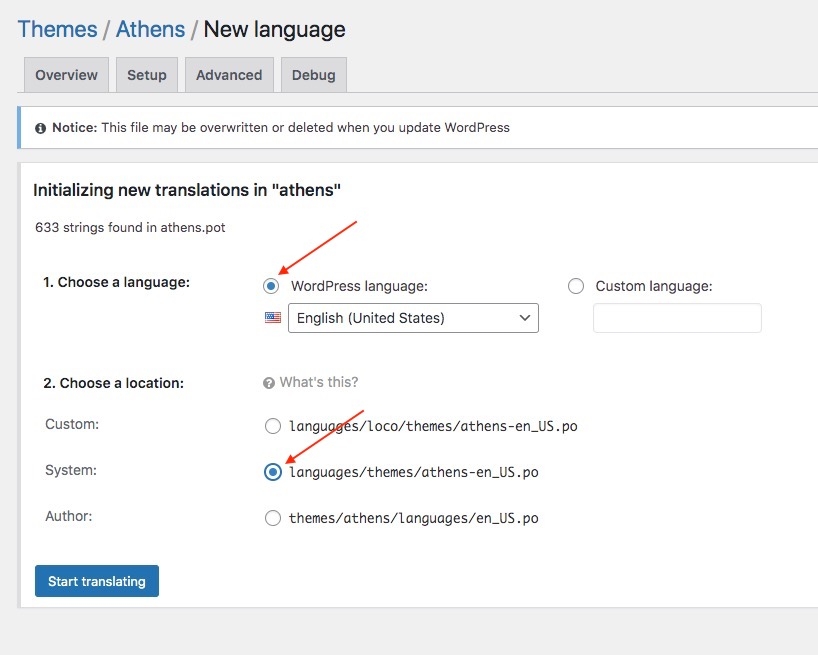
Task: Switch to the Overview tab
Action: tap(66, 75)
